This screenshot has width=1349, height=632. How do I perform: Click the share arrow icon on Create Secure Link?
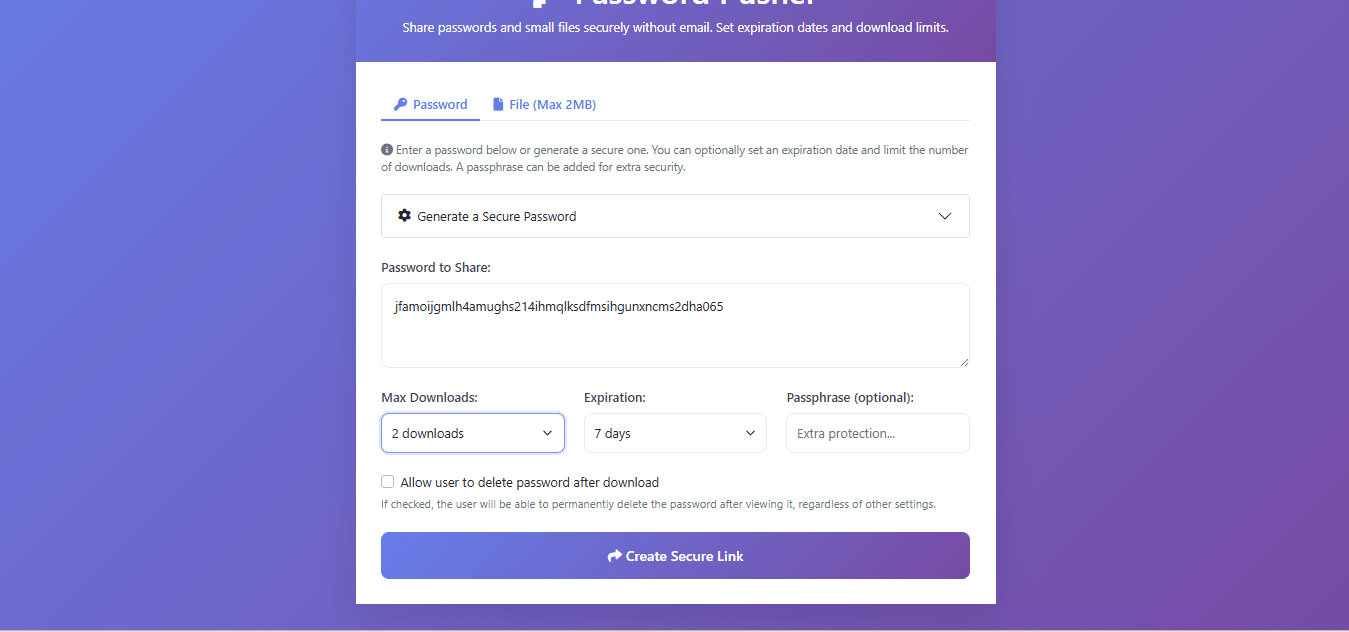coord(614,556)
